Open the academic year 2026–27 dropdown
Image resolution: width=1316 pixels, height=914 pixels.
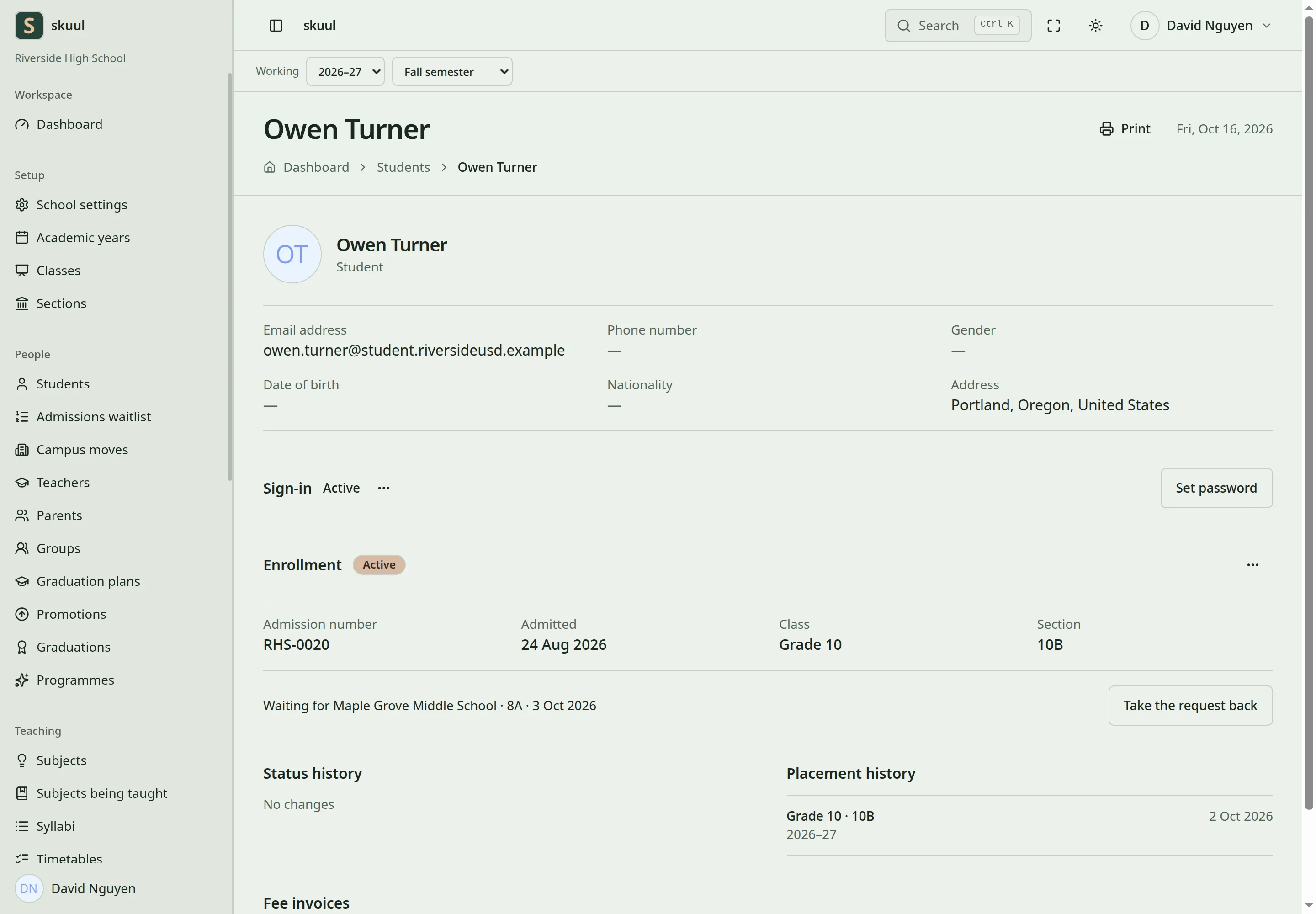click(x=345, y=72)
